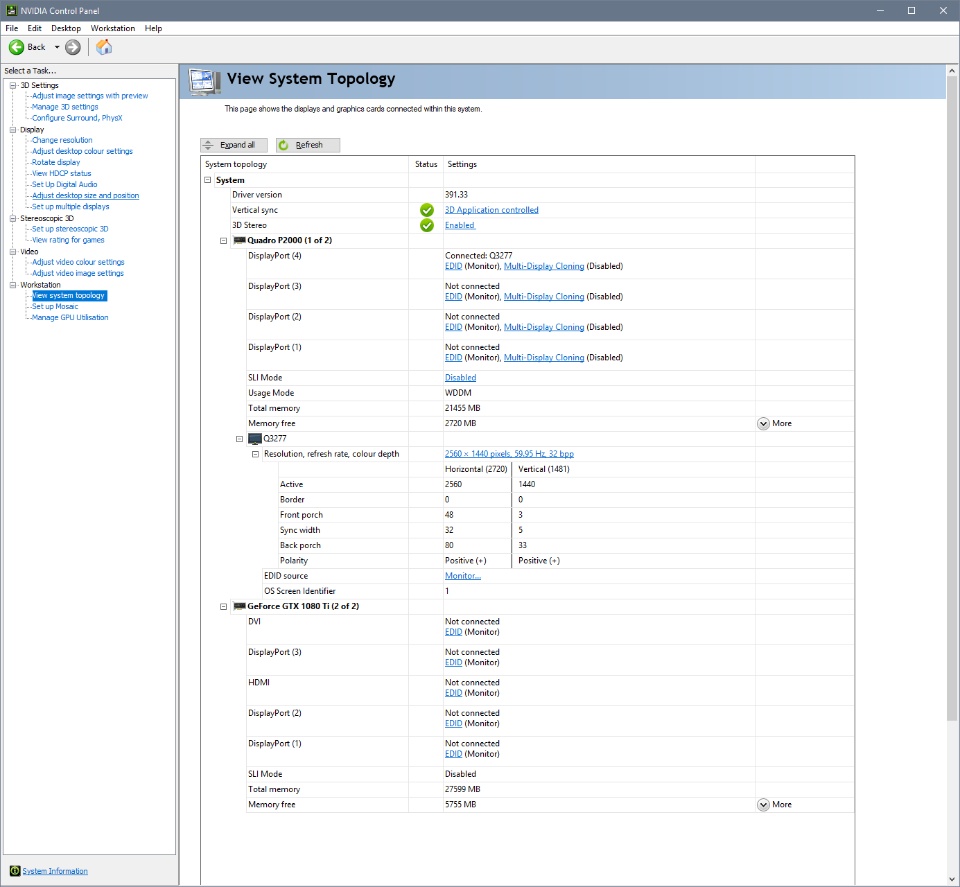Select View system topology task

(69, 296)
